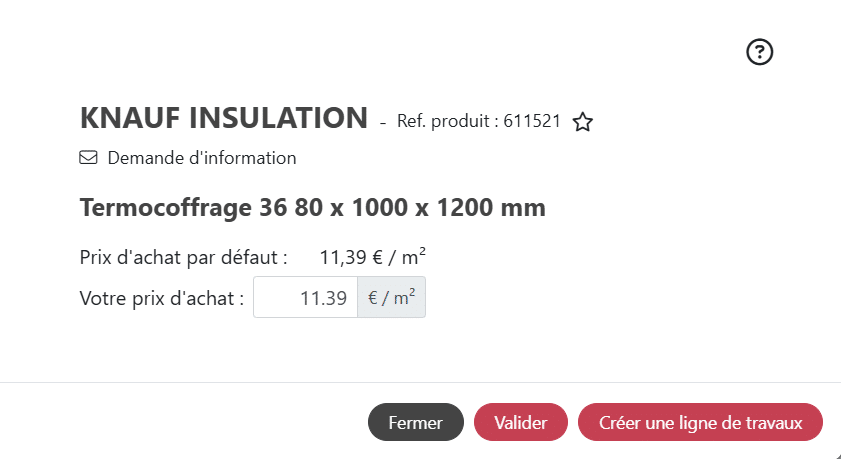841x459 pixels.
Task: Mark product as favorite with star icon
Action: 583,122
